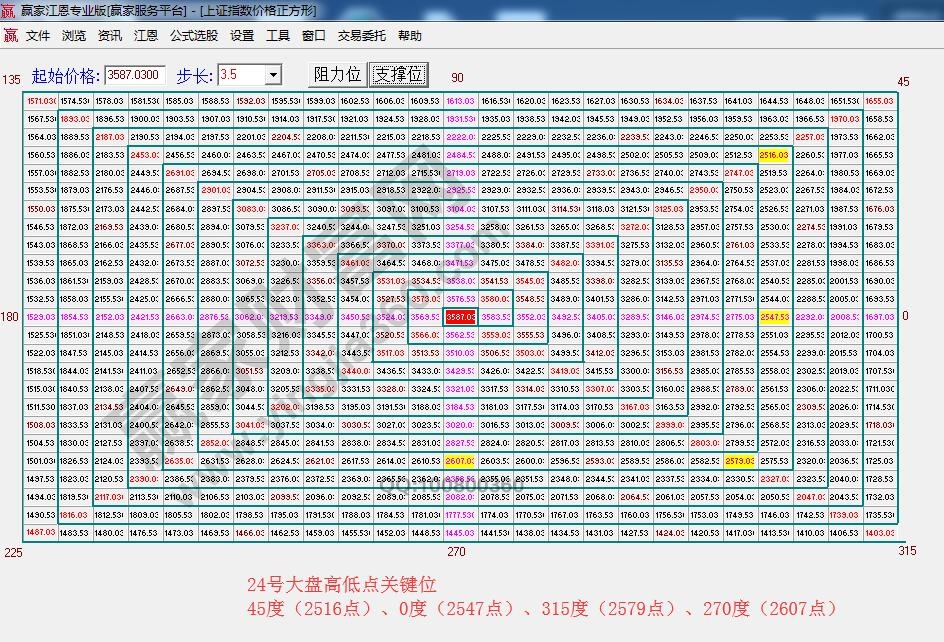944x642 pixels.
Task: Open the 资讯 menu
Action: tap(109, 35)
